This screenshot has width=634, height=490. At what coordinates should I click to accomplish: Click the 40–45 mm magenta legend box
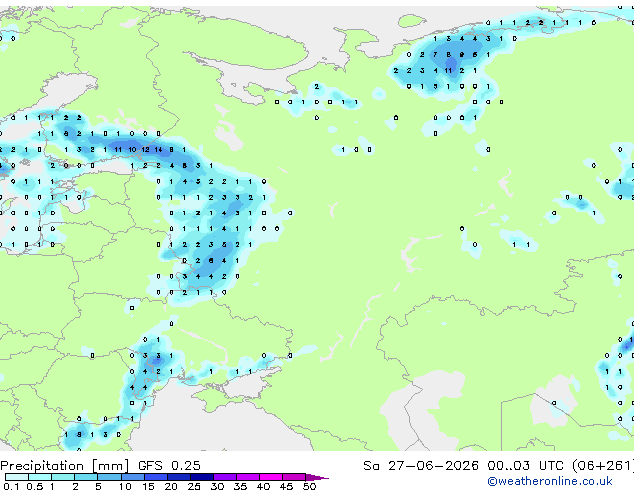click(x=271, y=477)
